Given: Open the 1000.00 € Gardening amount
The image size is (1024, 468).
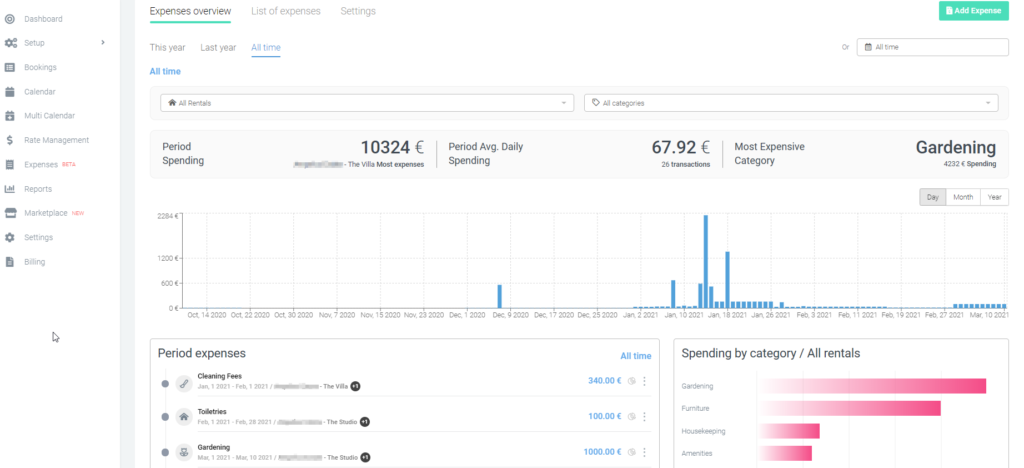Looking at the screenshot, I should click(x=603, y=452).
